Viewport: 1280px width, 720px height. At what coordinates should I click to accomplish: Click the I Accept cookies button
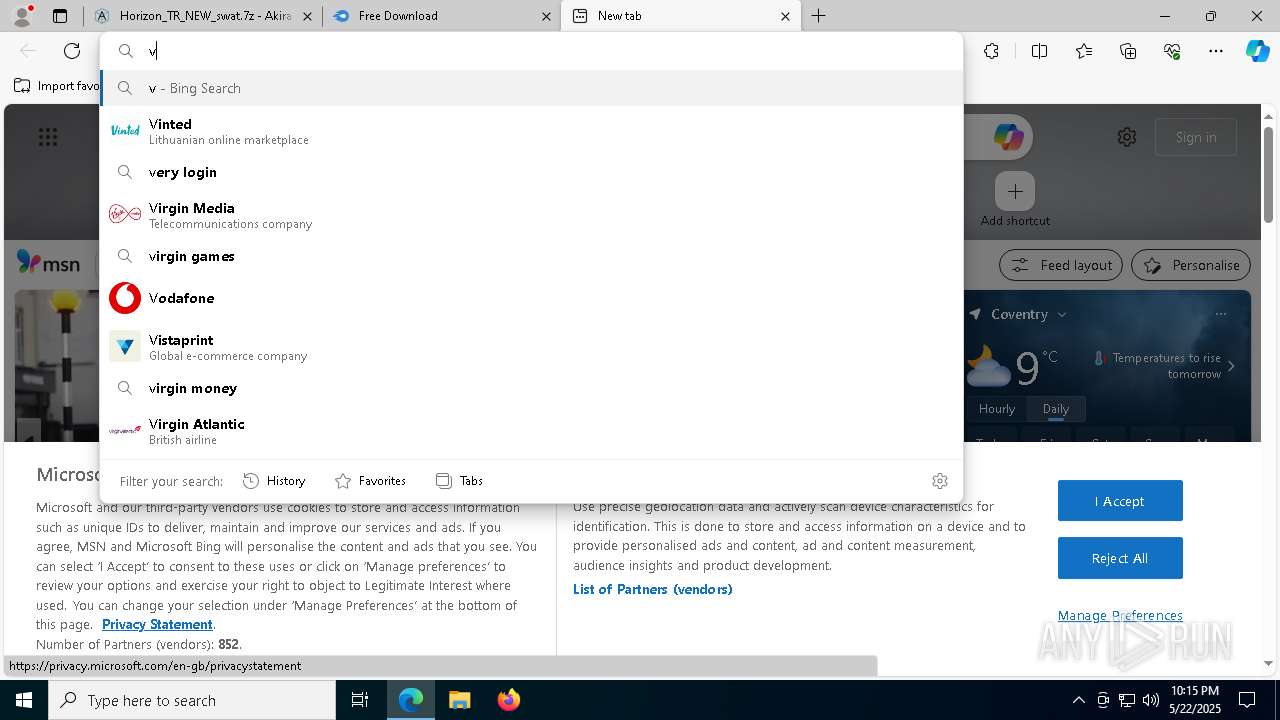click(1120, 501)
